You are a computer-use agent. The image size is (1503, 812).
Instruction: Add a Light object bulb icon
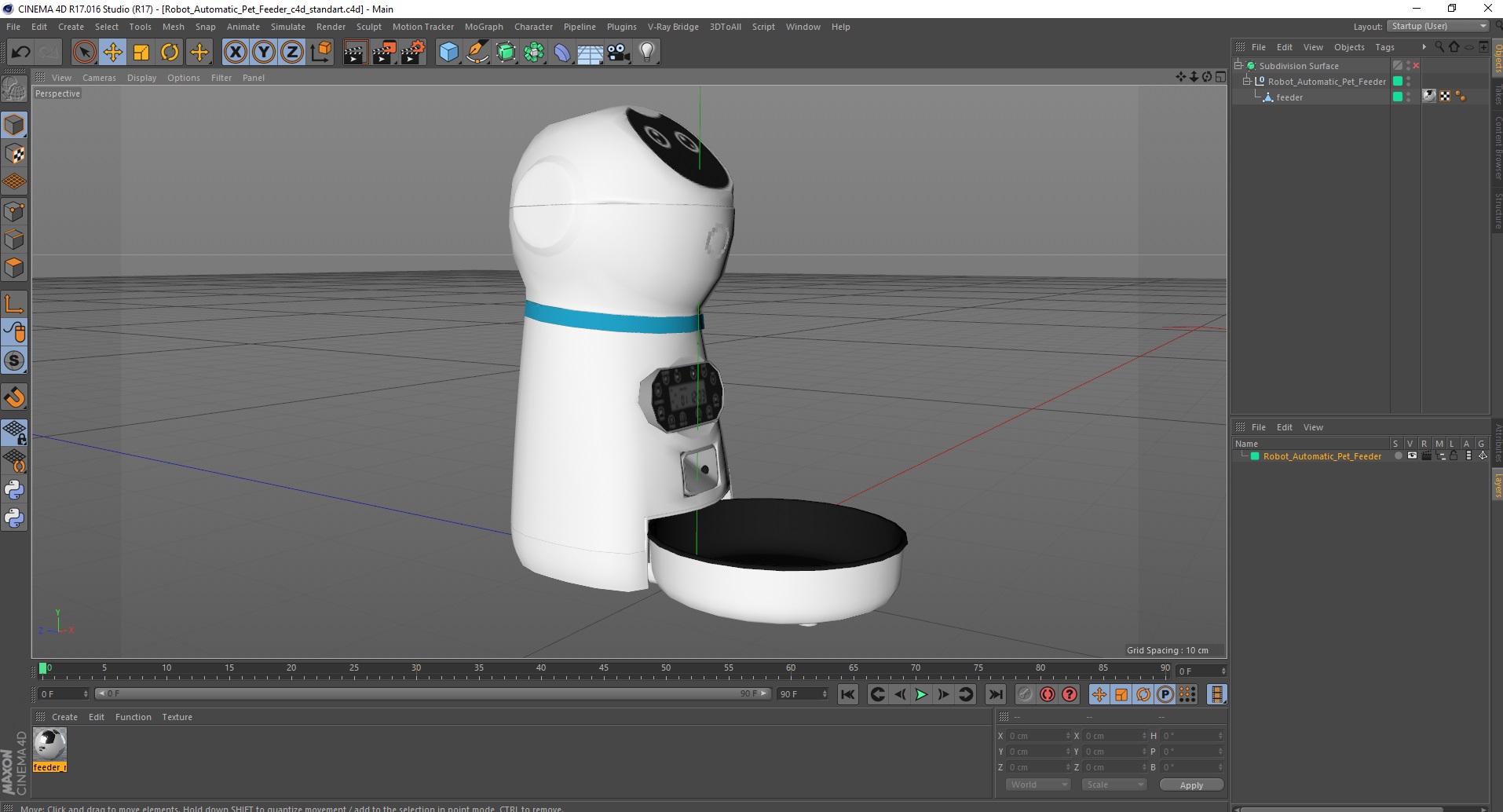647,53
